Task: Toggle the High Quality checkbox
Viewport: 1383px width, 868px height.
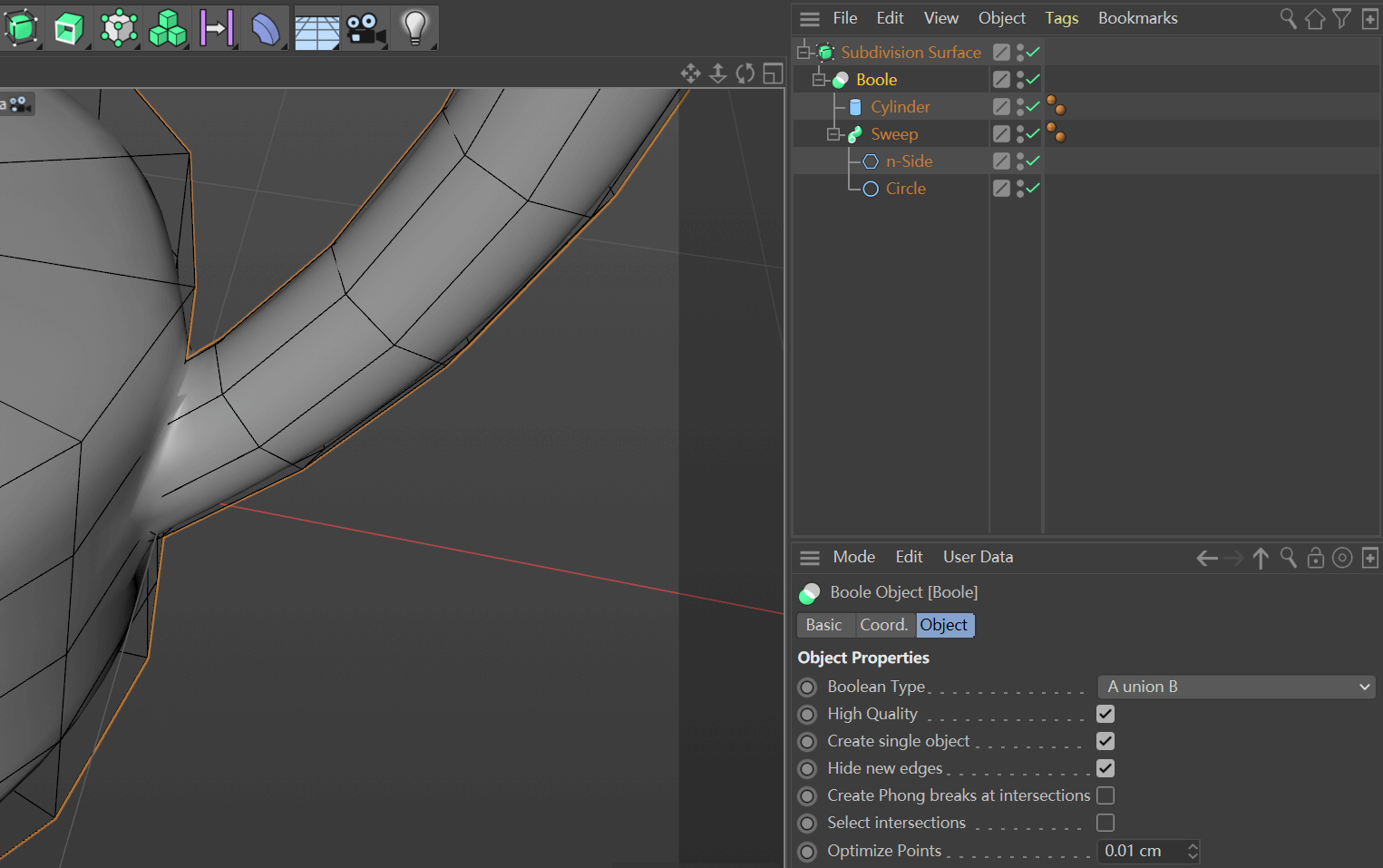Action: click(1105, 714)
